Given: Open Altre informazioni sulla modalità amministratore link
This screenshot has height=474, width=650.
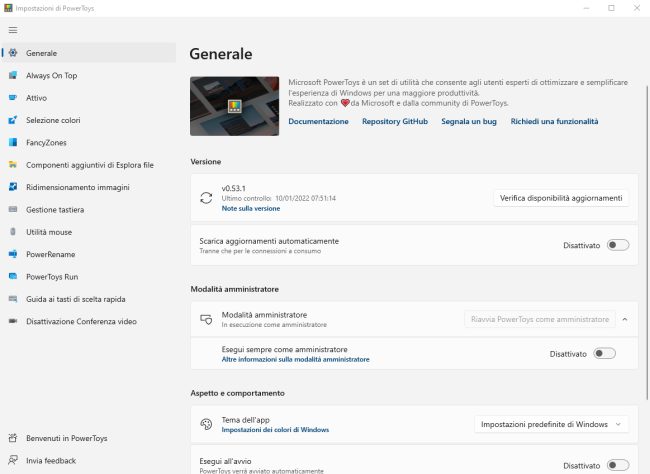Looking at the screenshot, I should click(296, 360).
